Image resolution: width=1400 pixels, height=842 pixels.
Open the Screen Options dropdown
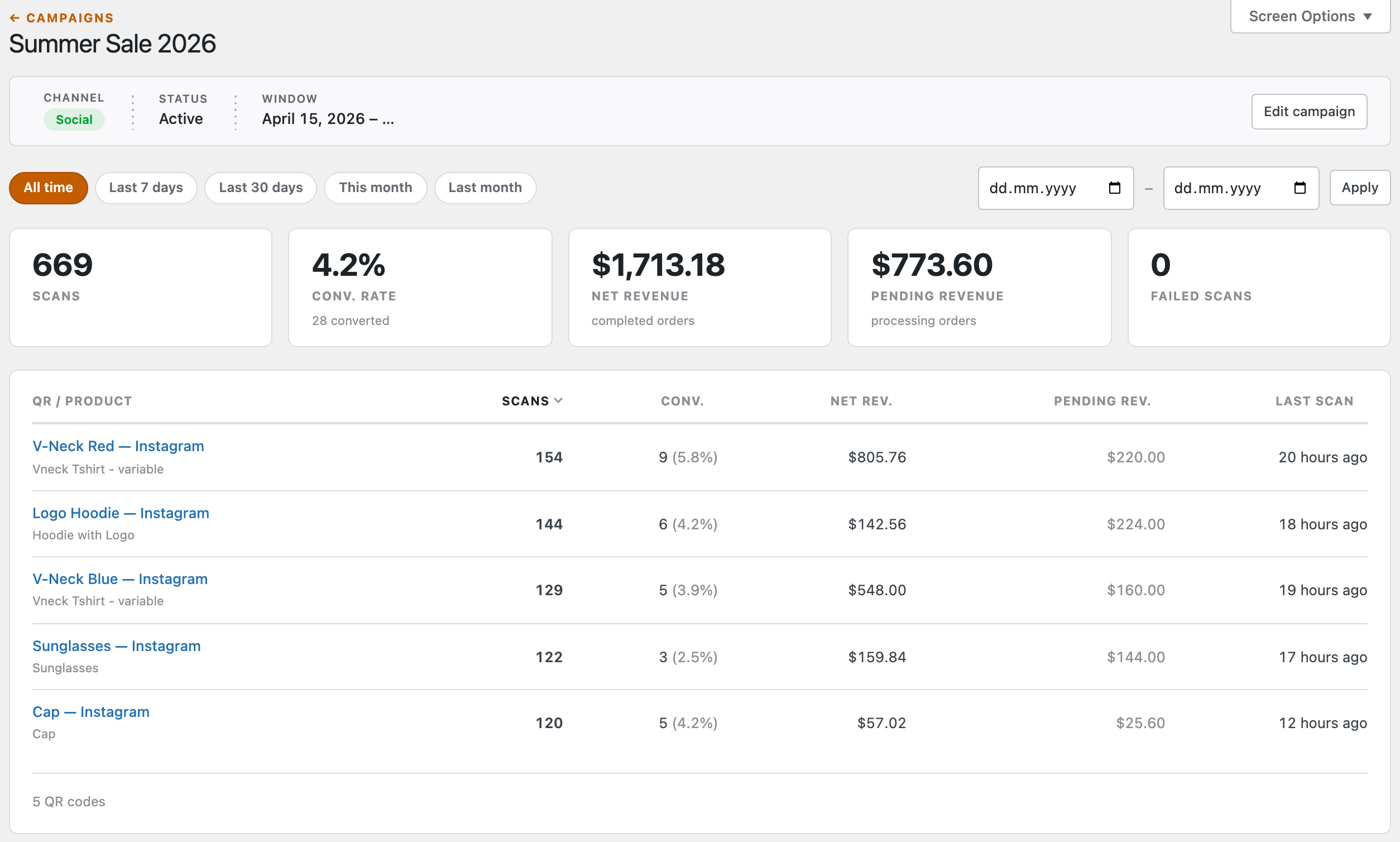point(1310,16)
